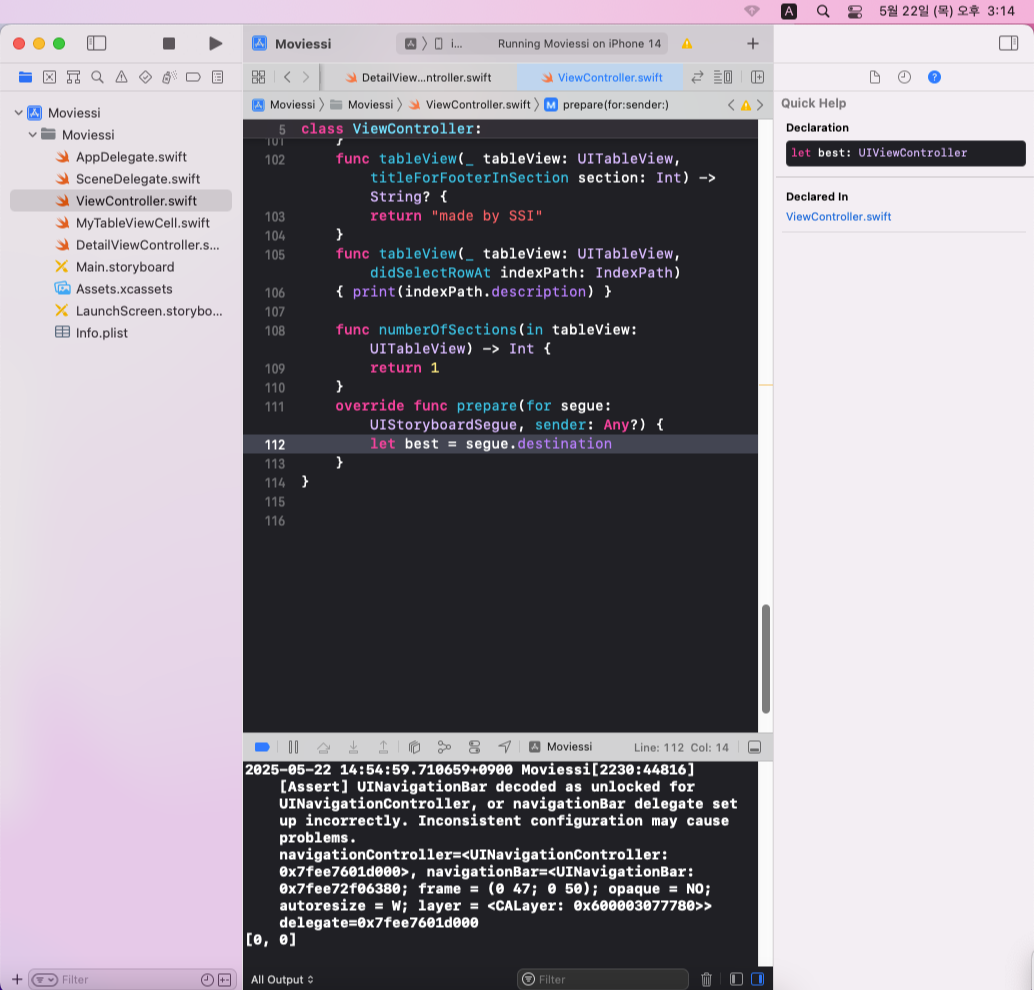Image resolution: width=1034 pixels, height=990 pixels.
Task: Clear console with trash icon
Action: pyautogui.click(x=706, y=979)
